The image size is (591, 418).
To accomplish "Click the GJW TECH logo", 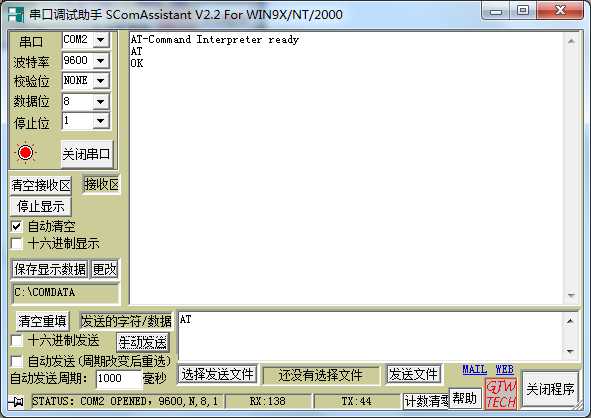I will (x=501, y=394).
